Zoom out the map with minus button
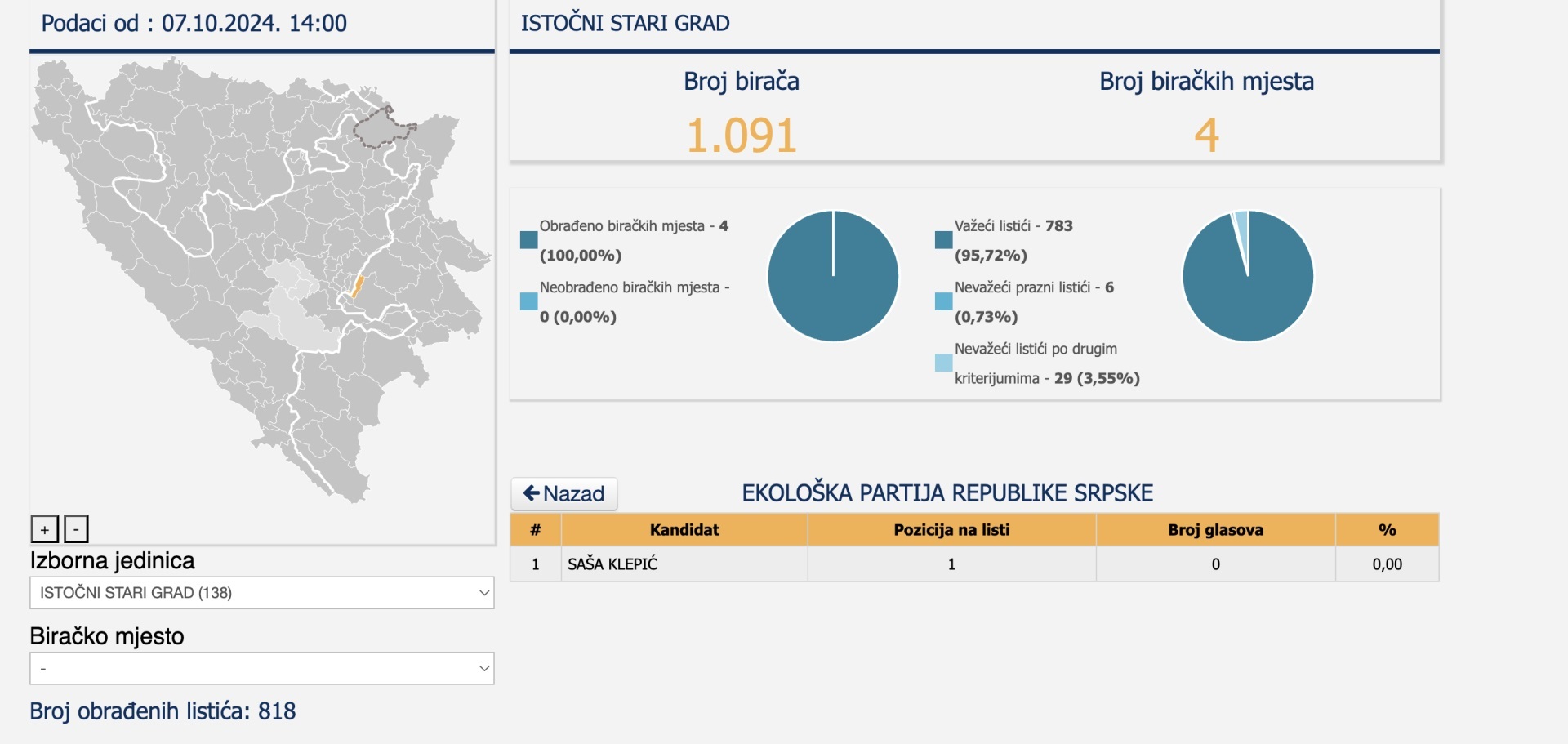The image size is (1568, 744). point(76,529)
